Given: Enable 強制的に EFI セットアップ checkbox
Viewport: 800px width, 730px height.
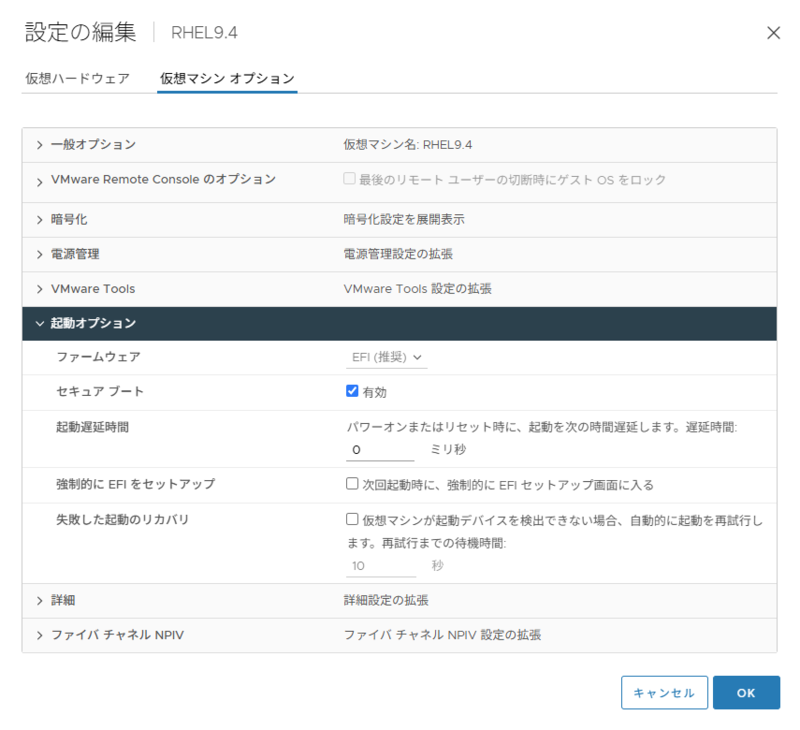Looking at the screenshot, I should pyautogui.click(x=352, y=484).
